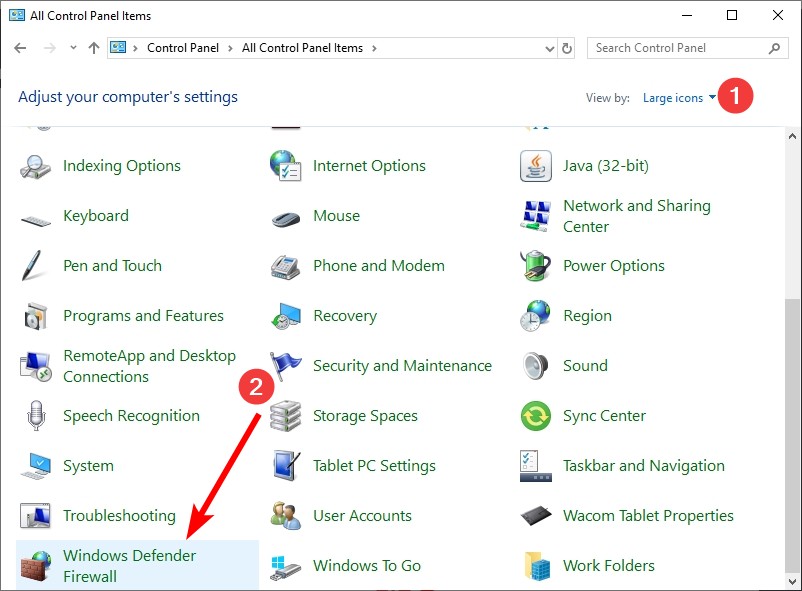Image resolution: width=802 pixels, height=591 pixels.
Task: Click the Windows Defender Firewall brick icon
Action: 36,566
